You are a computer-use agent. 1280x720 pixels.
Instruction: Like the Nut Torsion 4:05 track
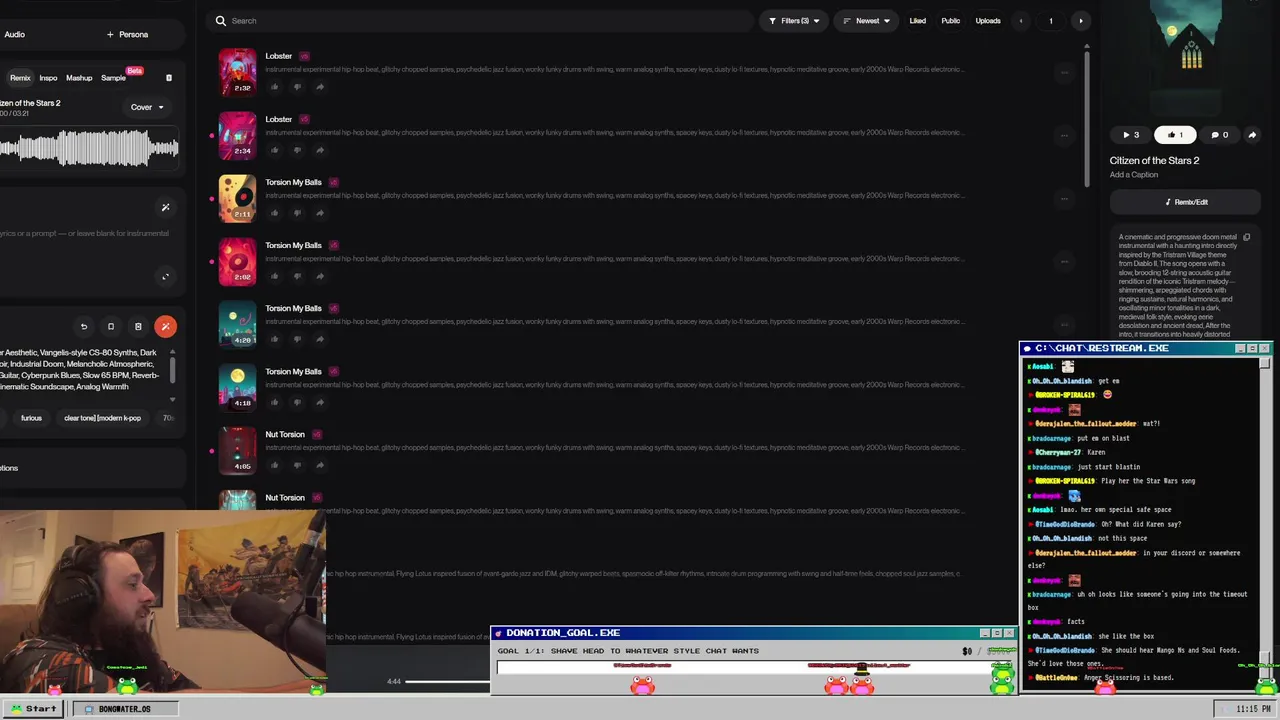click(274, 465)
